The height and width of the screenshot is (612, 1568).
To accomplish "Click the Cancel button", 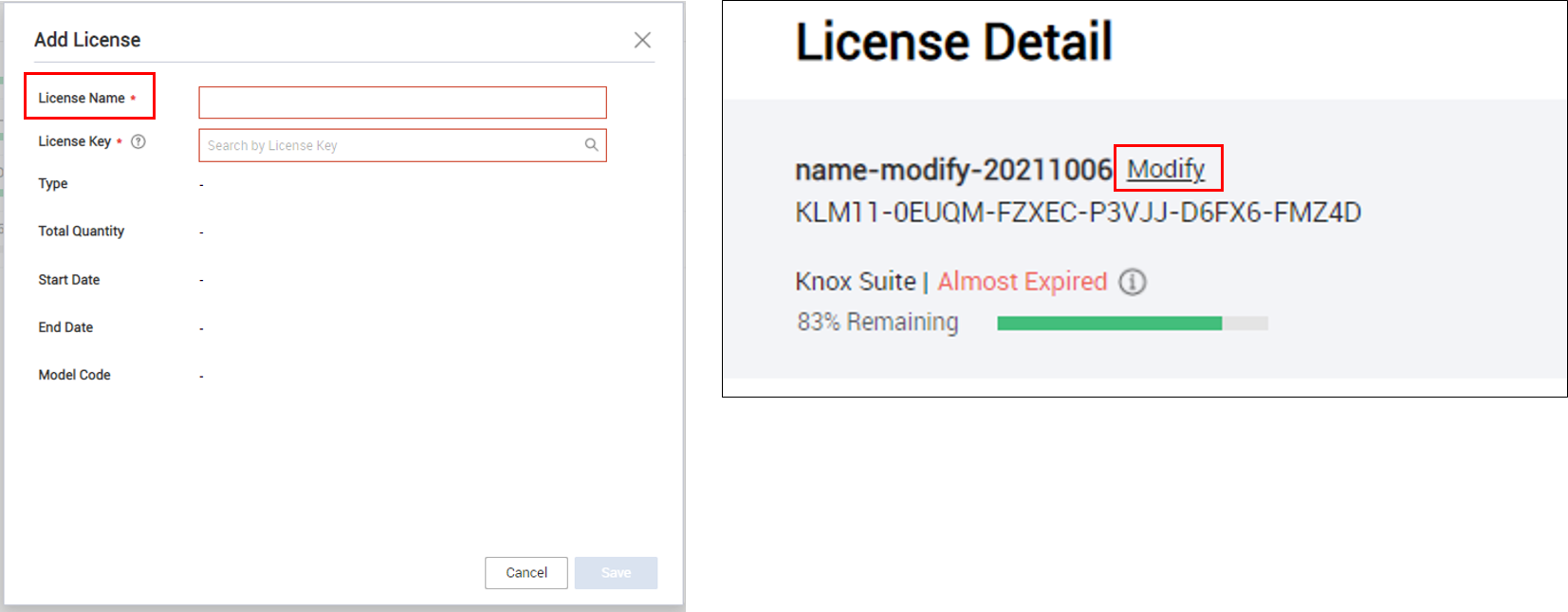I will [x=526, y=573].
